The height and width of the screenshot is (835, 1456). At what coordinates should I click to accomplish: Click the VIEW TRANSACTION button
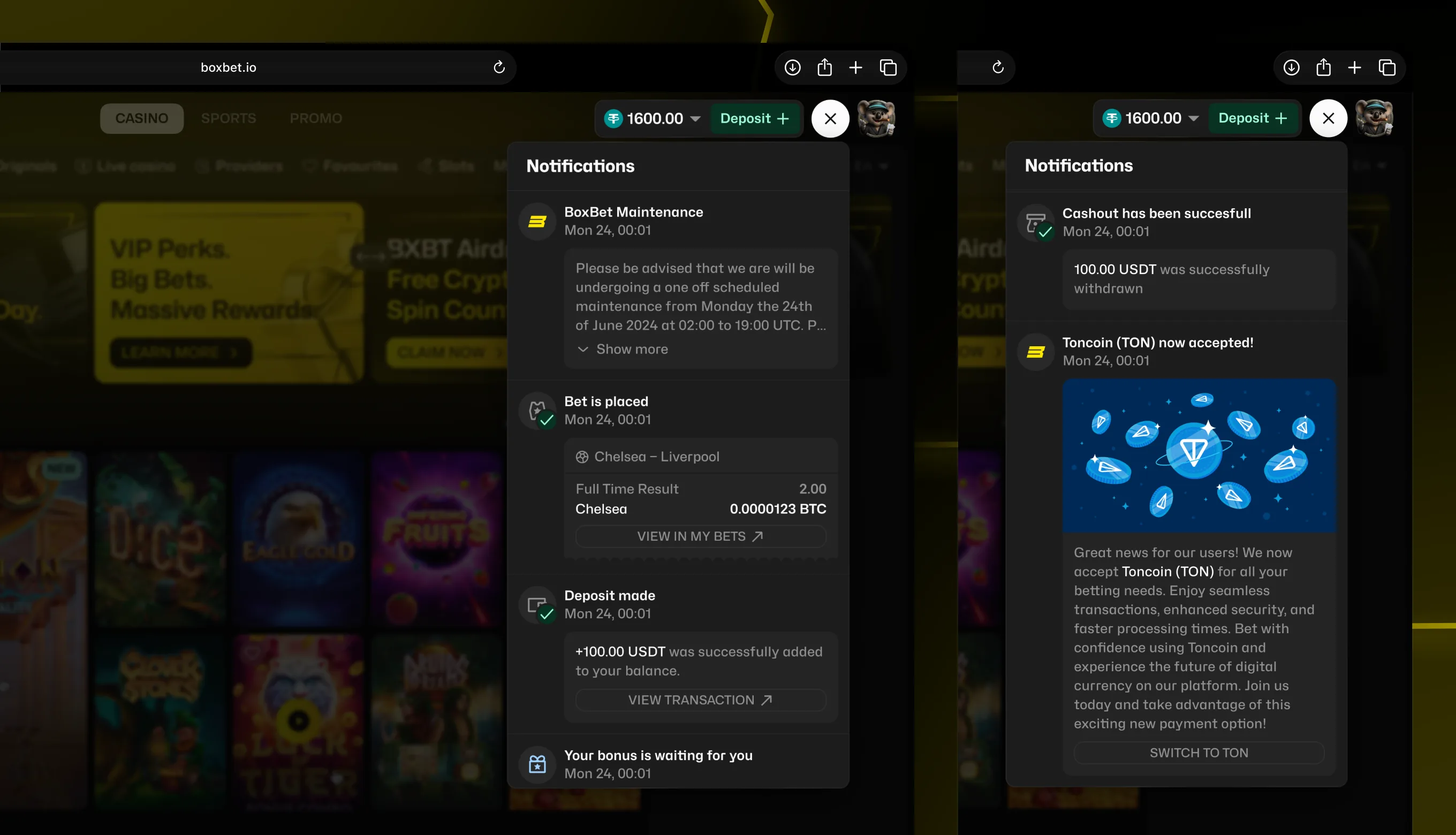pos(700,700)
